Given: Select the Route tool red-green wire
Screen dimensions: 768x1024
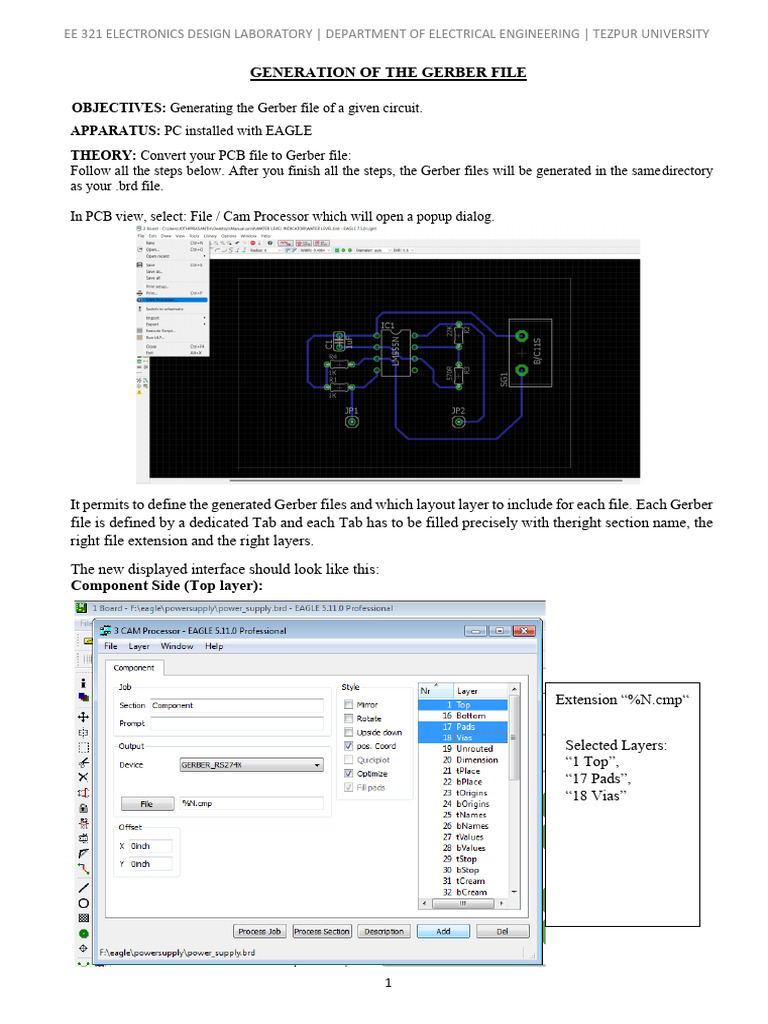Looking at the screenshot, I should pos(83,869).
